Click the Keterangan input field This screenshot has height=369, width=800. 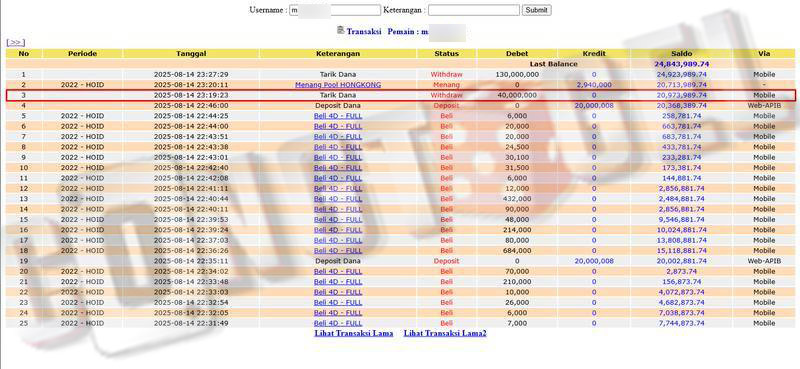(x=473, y=10)
